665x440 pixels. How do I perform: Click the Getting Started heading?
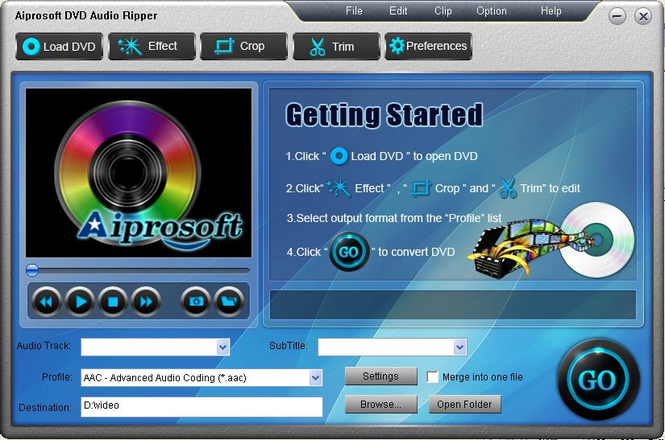pyautogui.click(x=384, y=115)
